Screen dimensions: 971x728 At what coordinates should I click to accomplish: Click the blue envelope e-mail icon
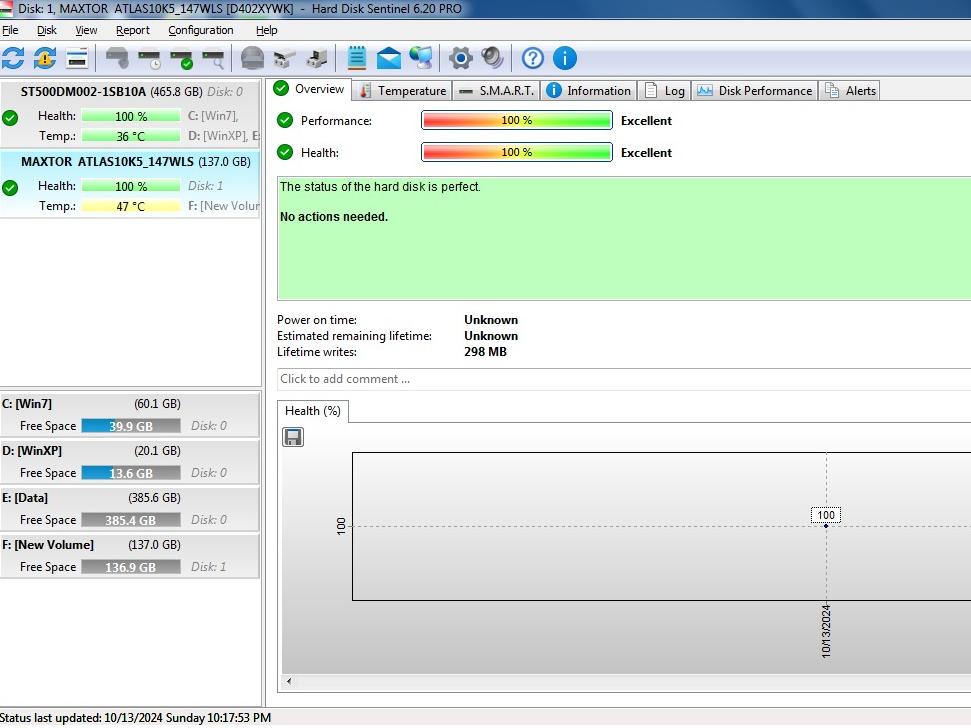(x=389, y=58)
